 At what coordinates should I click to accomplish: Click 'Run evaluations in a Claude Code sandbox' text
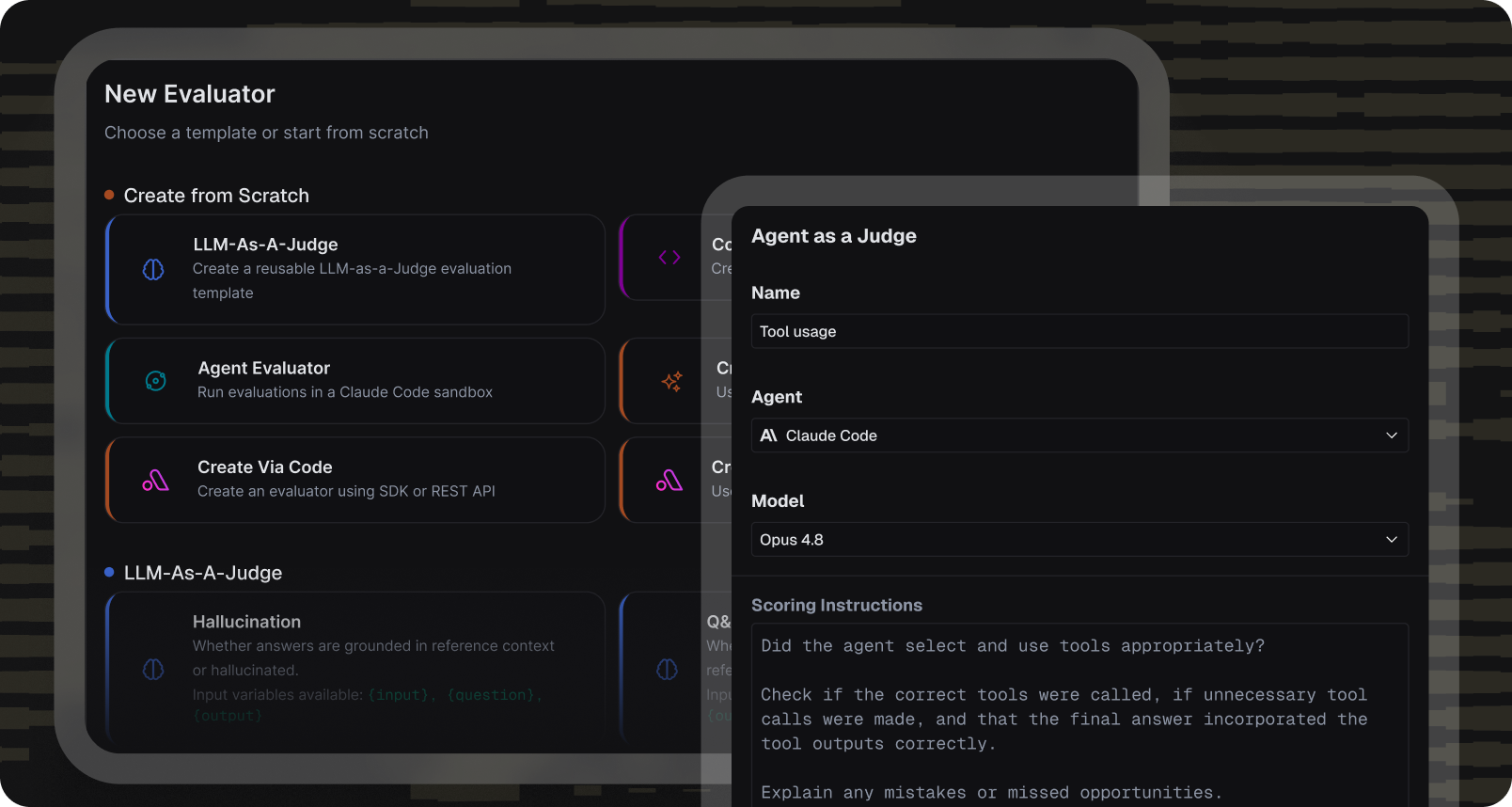click(x=345, y=392)
